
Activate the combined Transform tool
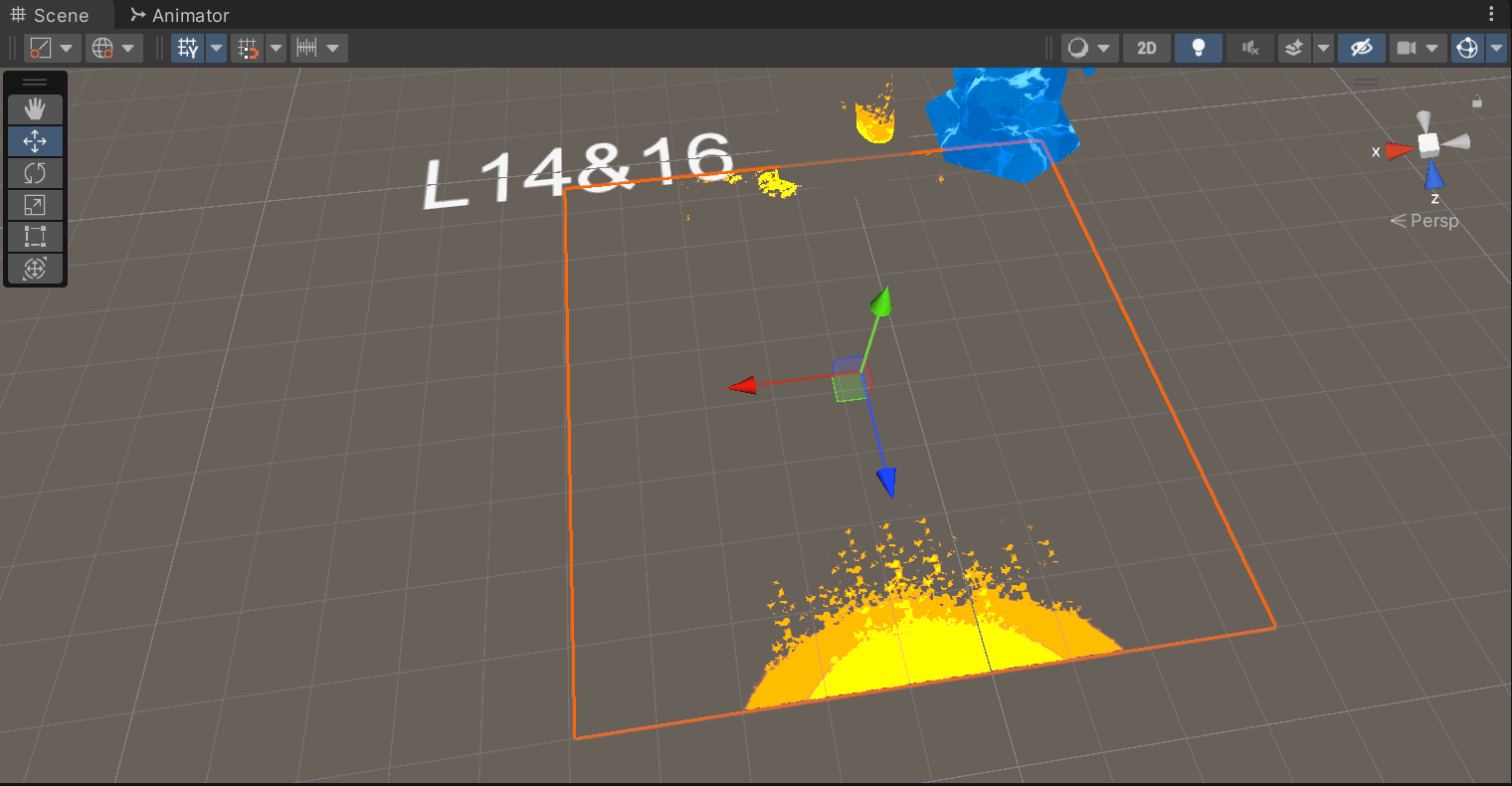click(35, 269)
